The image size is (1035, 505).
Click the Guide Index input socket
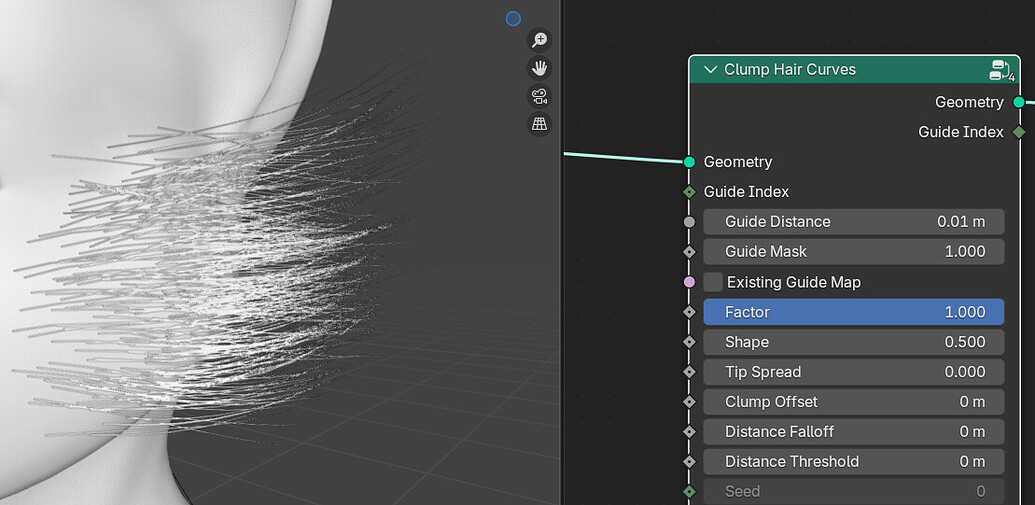tap(690, 192)
